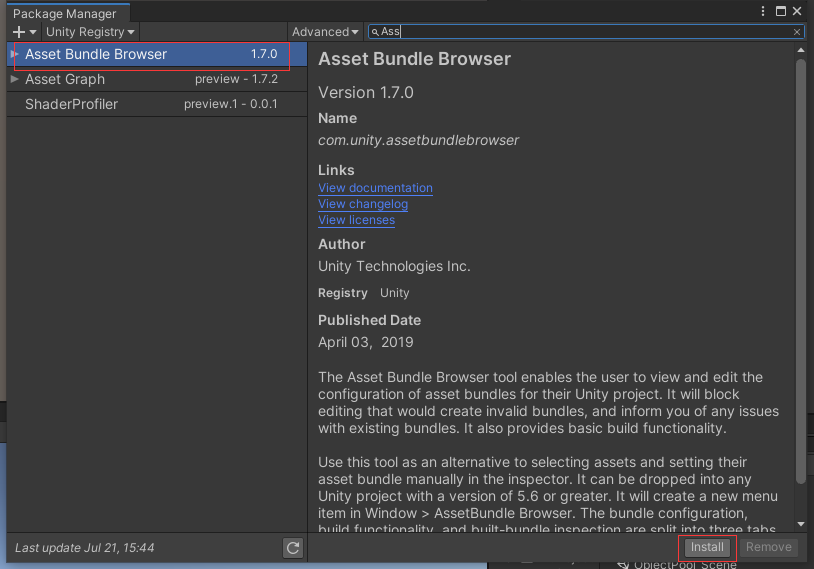Install the Asset Bundle Browser package

click(707, 547)
